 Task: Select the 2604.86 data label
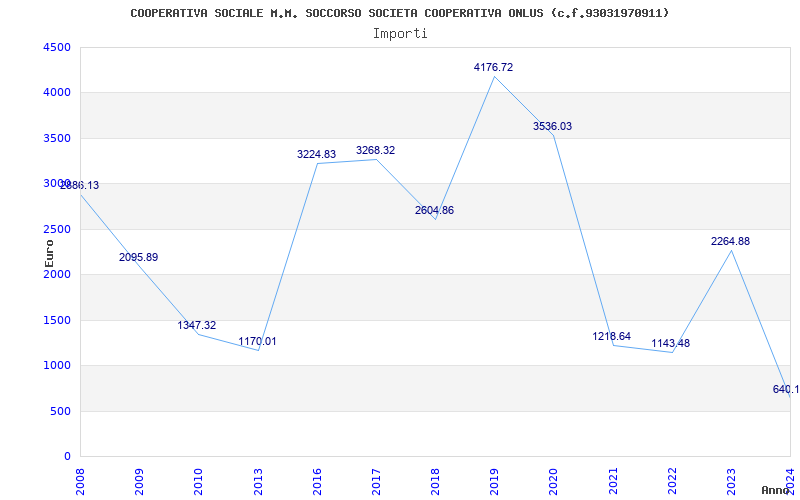434,211
